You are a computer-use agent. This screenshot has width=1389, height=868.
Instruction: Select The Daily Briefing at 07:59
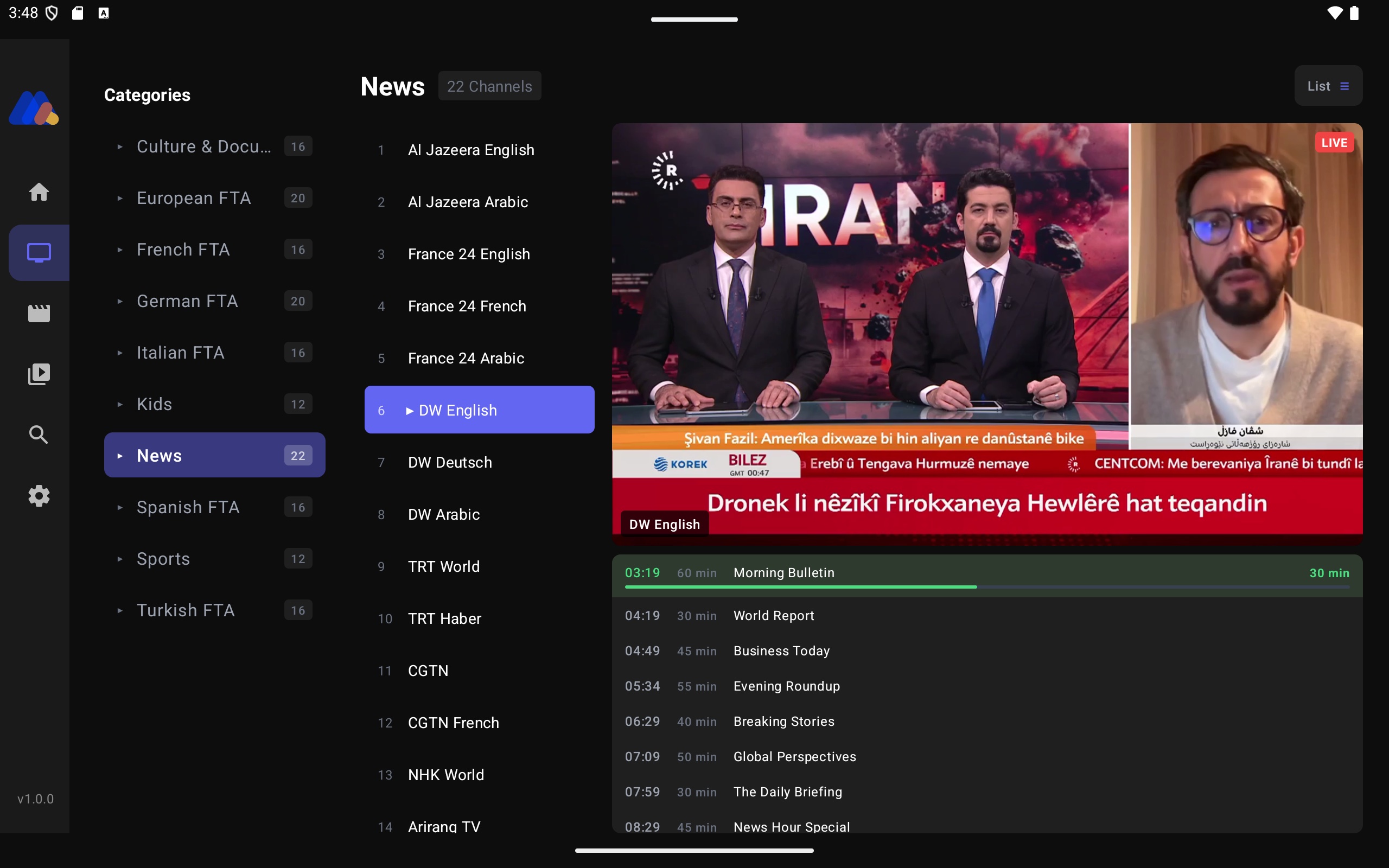coord(986,792)
